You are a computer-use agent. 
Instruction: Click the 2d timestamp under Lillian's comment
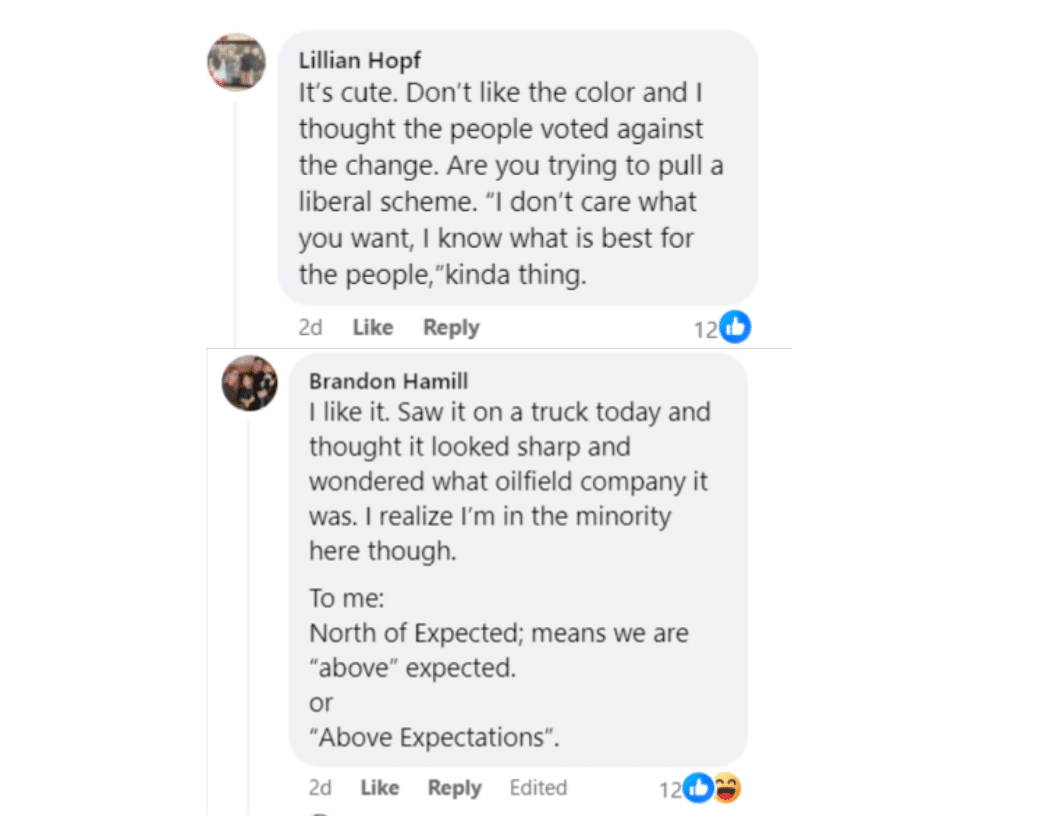pyautogui.click(x=310, y=327)
